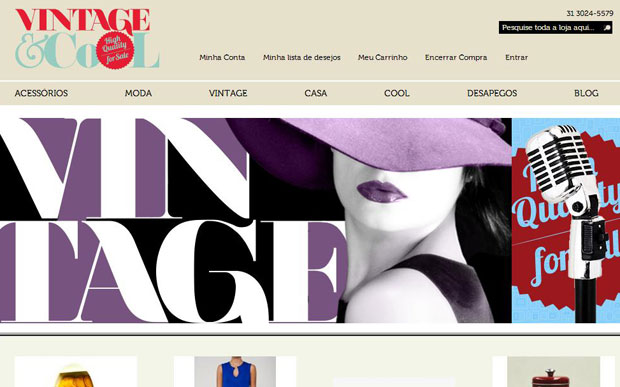Select the VINTAGE category
The image size is (620, 387).
[x=228, y=93]
